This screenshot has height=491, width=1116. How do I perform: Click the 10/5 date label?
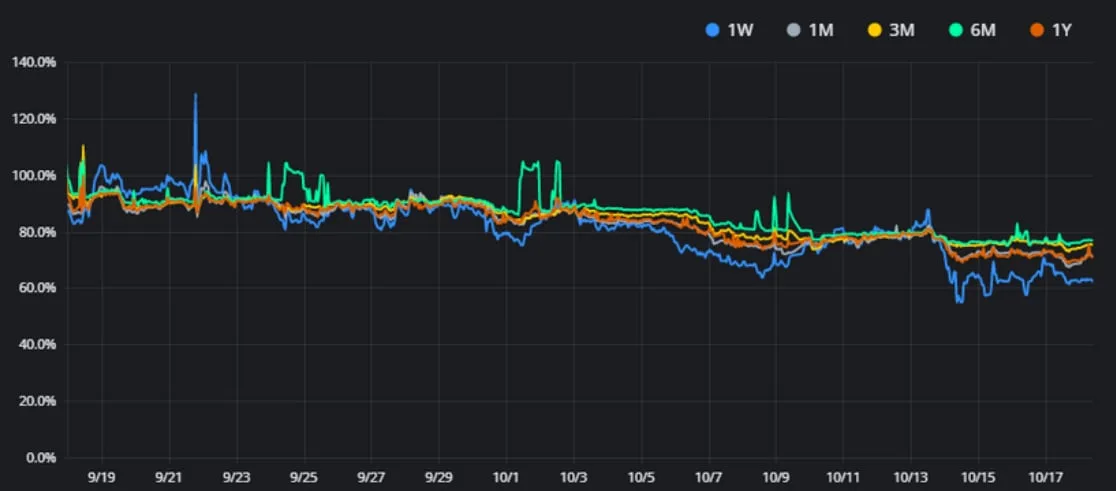[x=641, y=476]
